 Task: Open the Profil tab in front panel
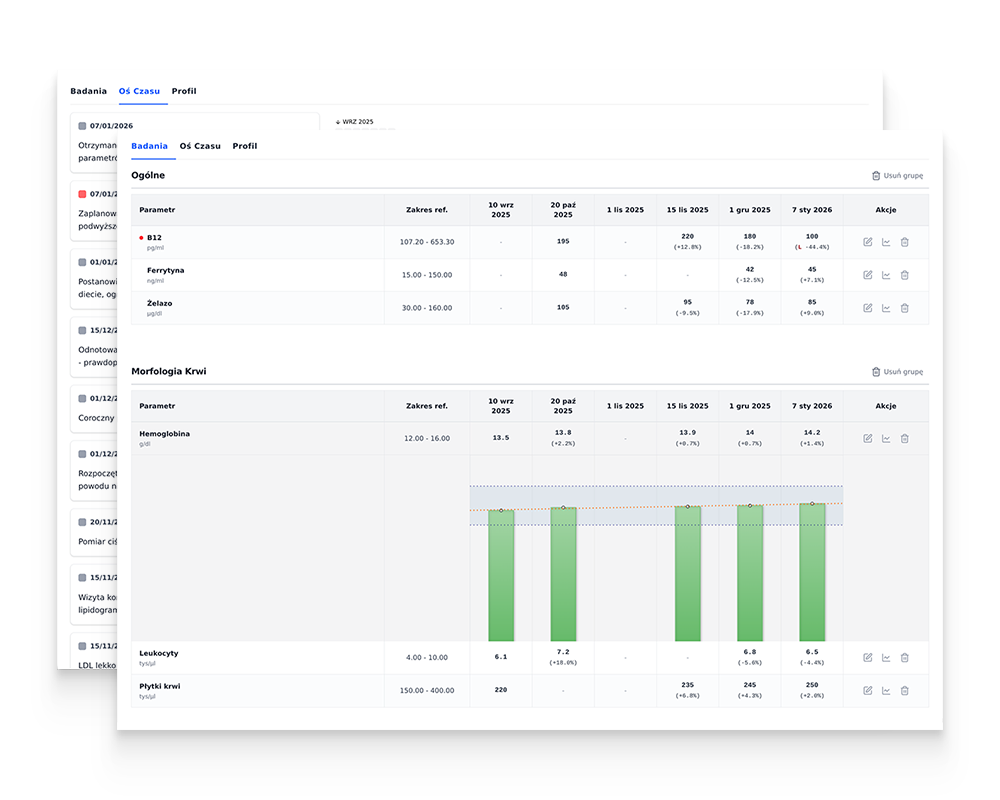245,146
